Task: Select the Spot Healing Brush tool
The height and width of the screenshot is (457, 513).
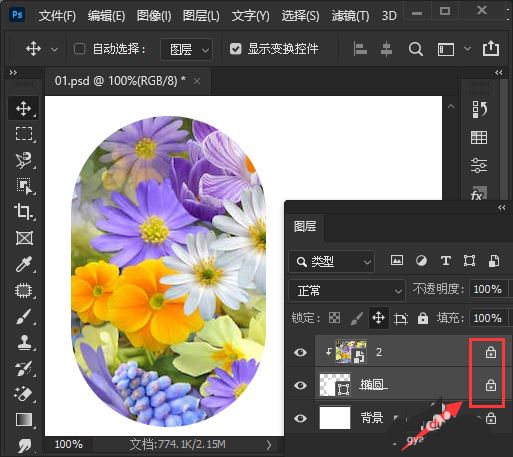Action: tap(24, 290)
